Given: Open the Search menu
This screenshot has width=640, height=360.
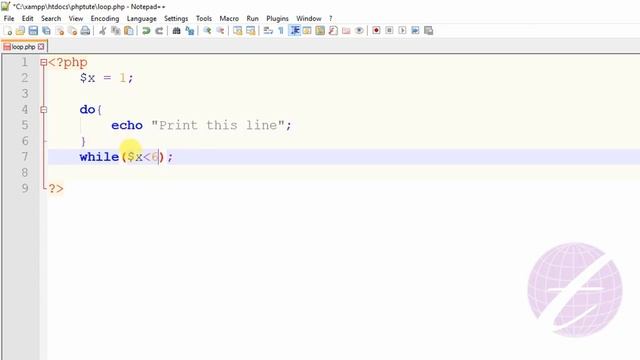Looking at the screenshot, I should coord(51,18).
